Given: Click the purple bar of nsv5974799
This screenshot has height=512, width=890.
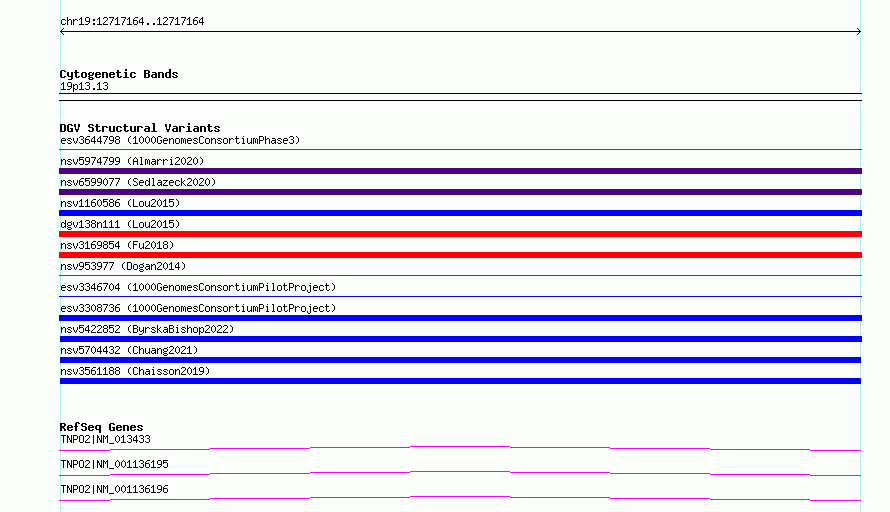Looking at the screenshot, I should (460, 171).
